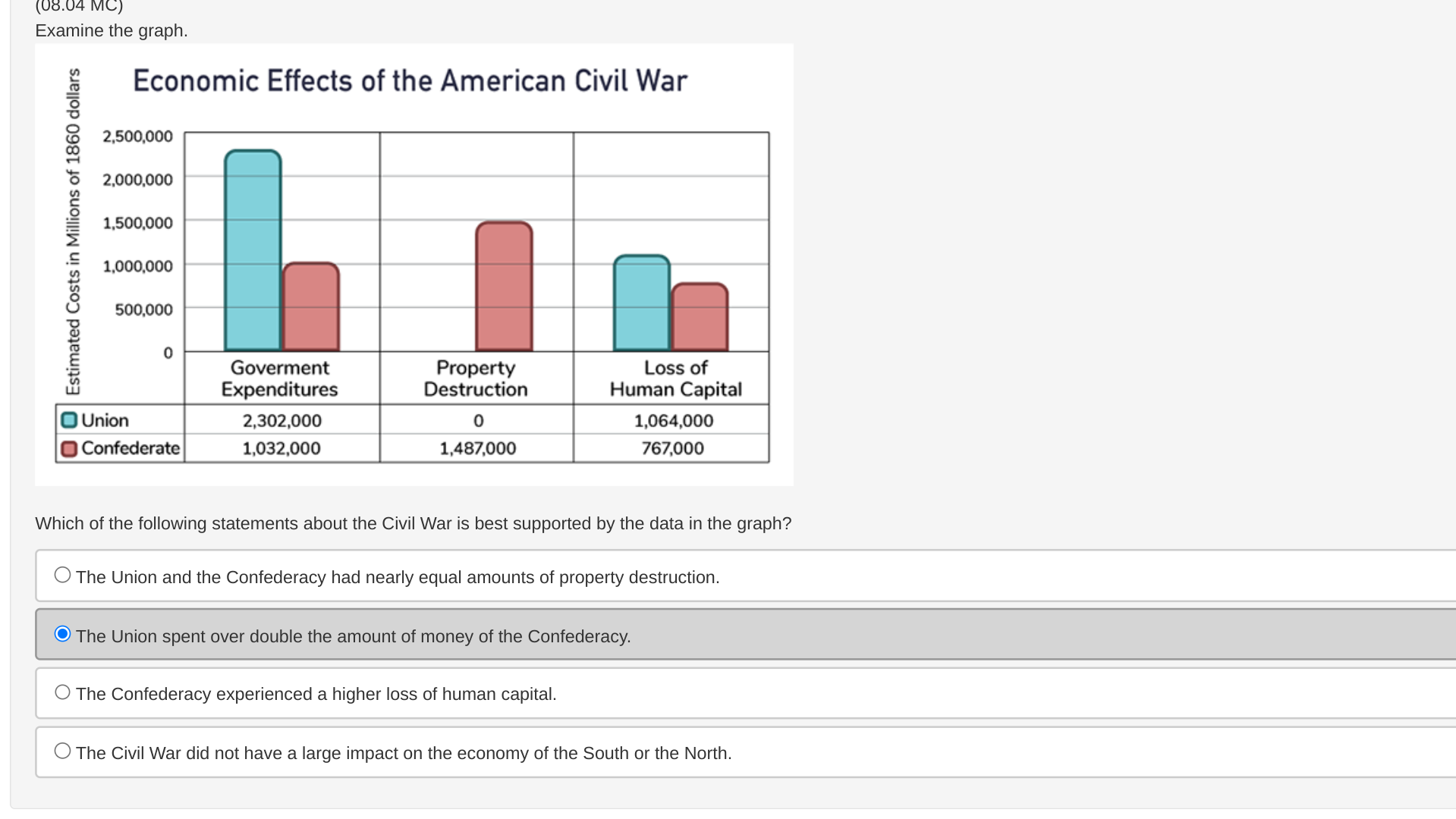This screenshot has width=1456, height=819.
Task: Click the Goverment Expenditures column header
Action: coord(280,378)
